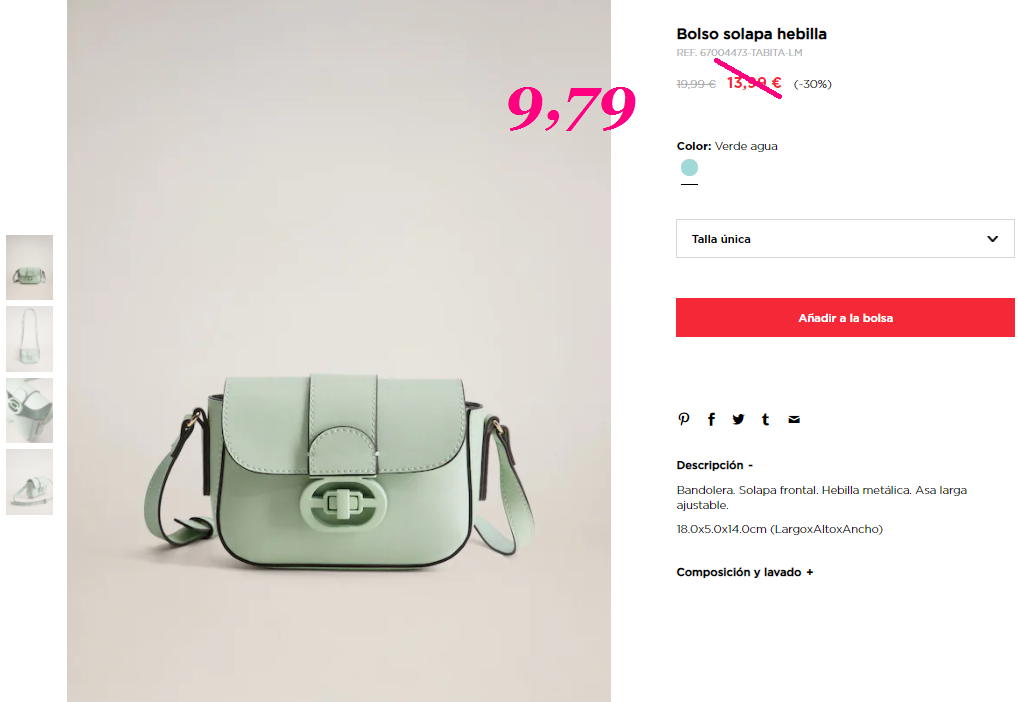1018x702 pixels.
Task: Open the Talla única size dropdown
Action: point(845,239)
